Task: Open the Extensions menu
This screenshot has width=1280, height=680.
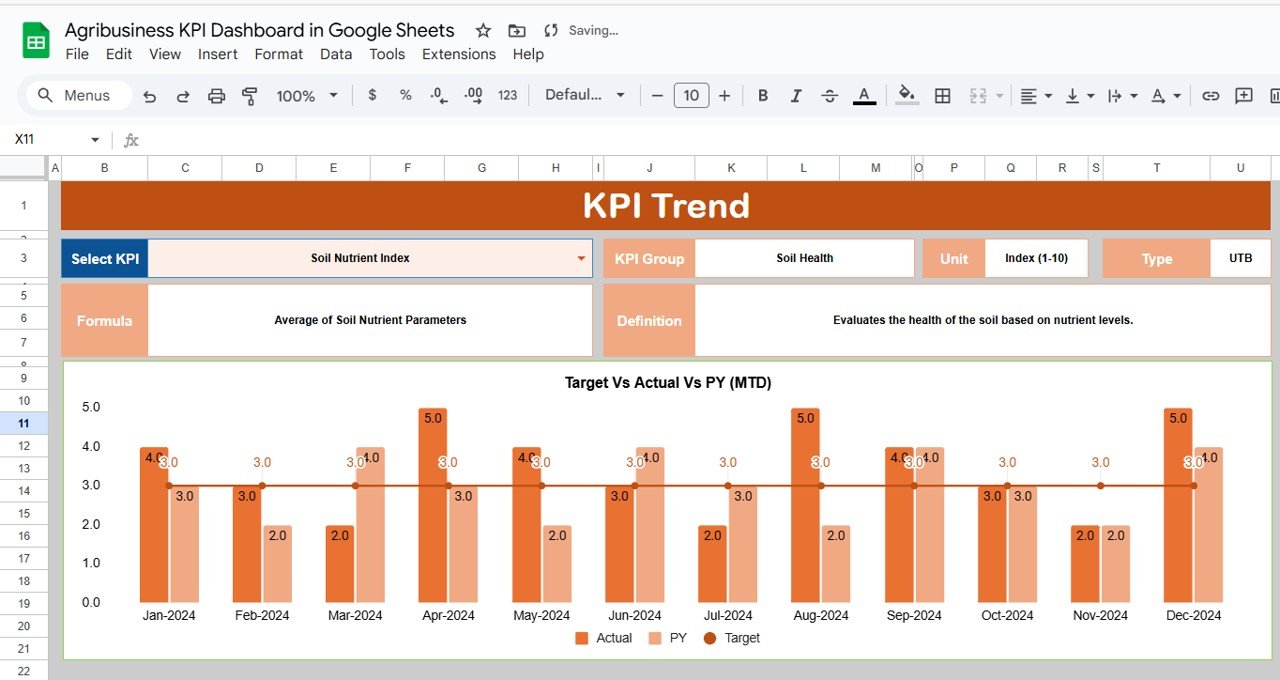Action: coord(459,54)
